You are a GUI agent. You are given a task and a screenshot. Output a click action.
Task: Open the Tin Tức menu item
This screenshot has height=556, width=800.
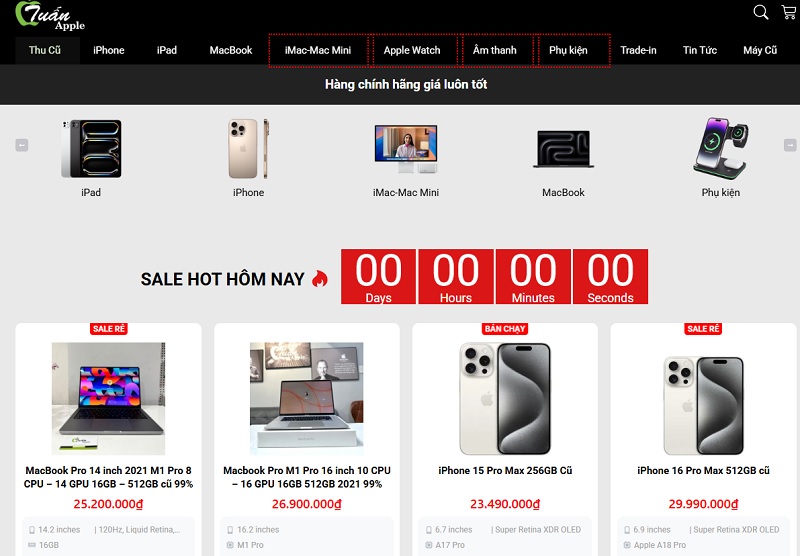tap(699, 50)
